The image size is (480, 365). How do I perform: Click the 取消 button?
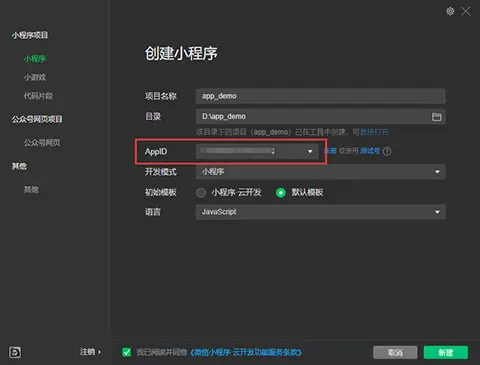395,352
